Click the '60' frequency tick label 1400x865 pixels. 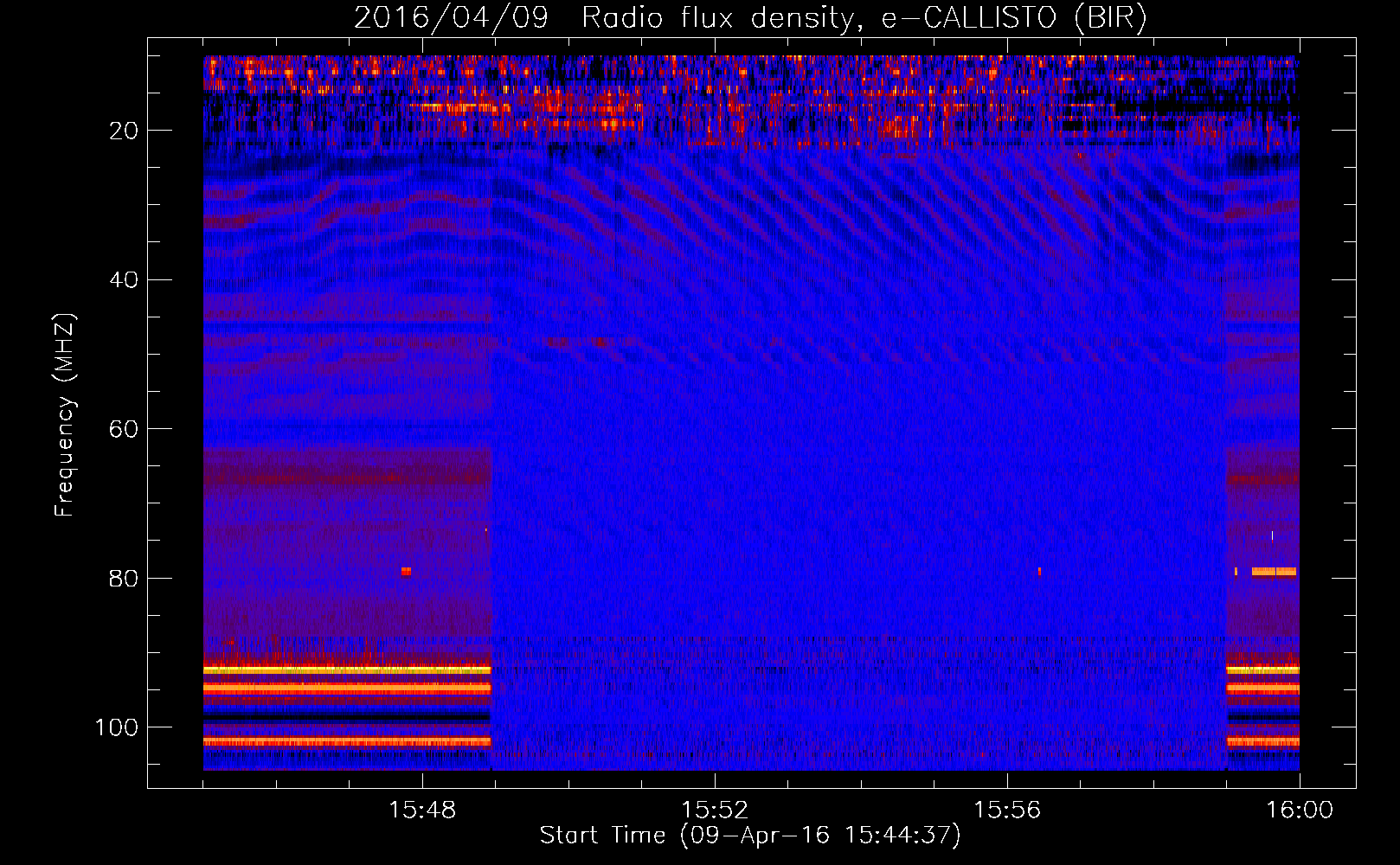tap(124, 430)
